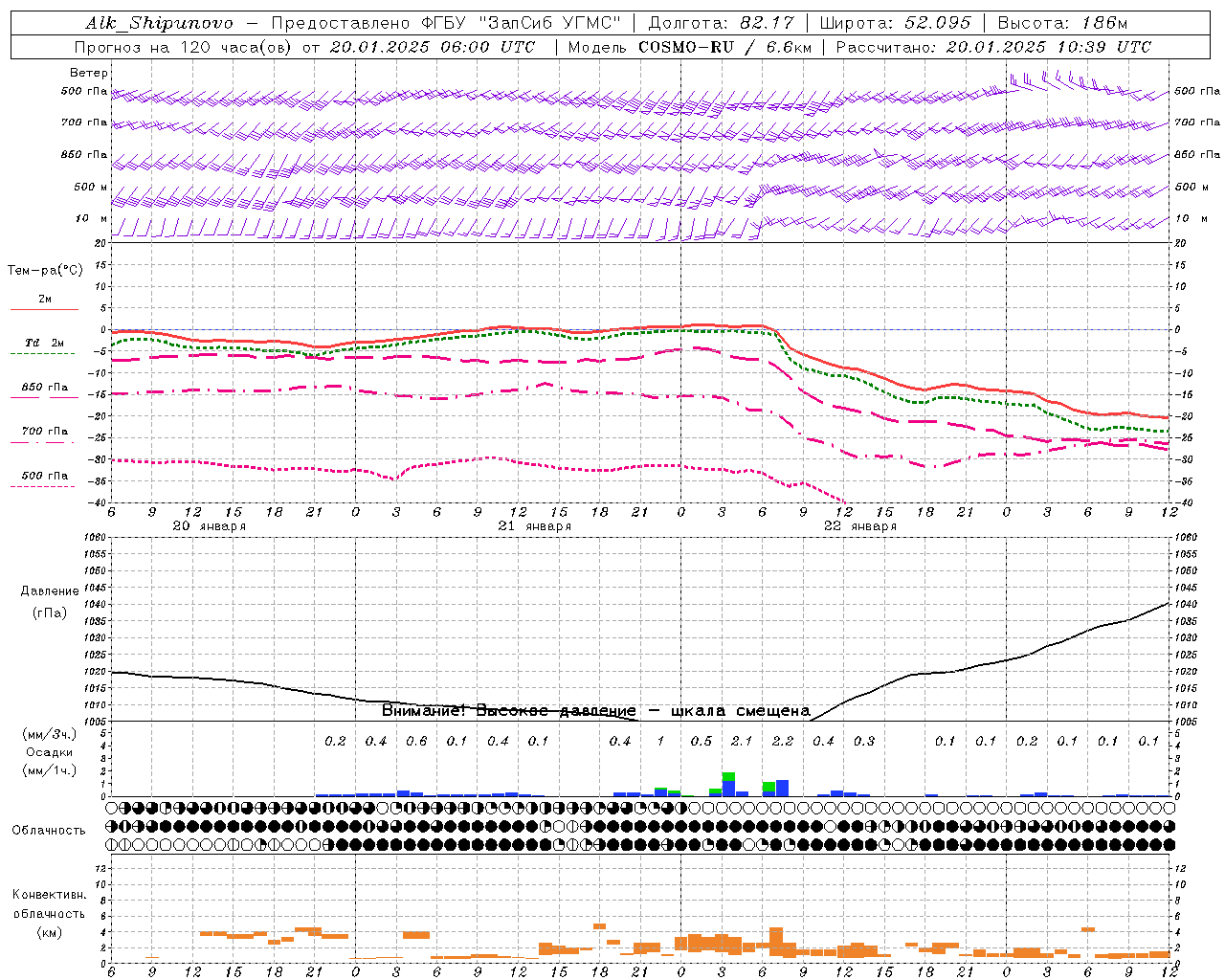Click the Конвективн. облачность label
Screen dimensions: 1225x980
pos(49,903)
